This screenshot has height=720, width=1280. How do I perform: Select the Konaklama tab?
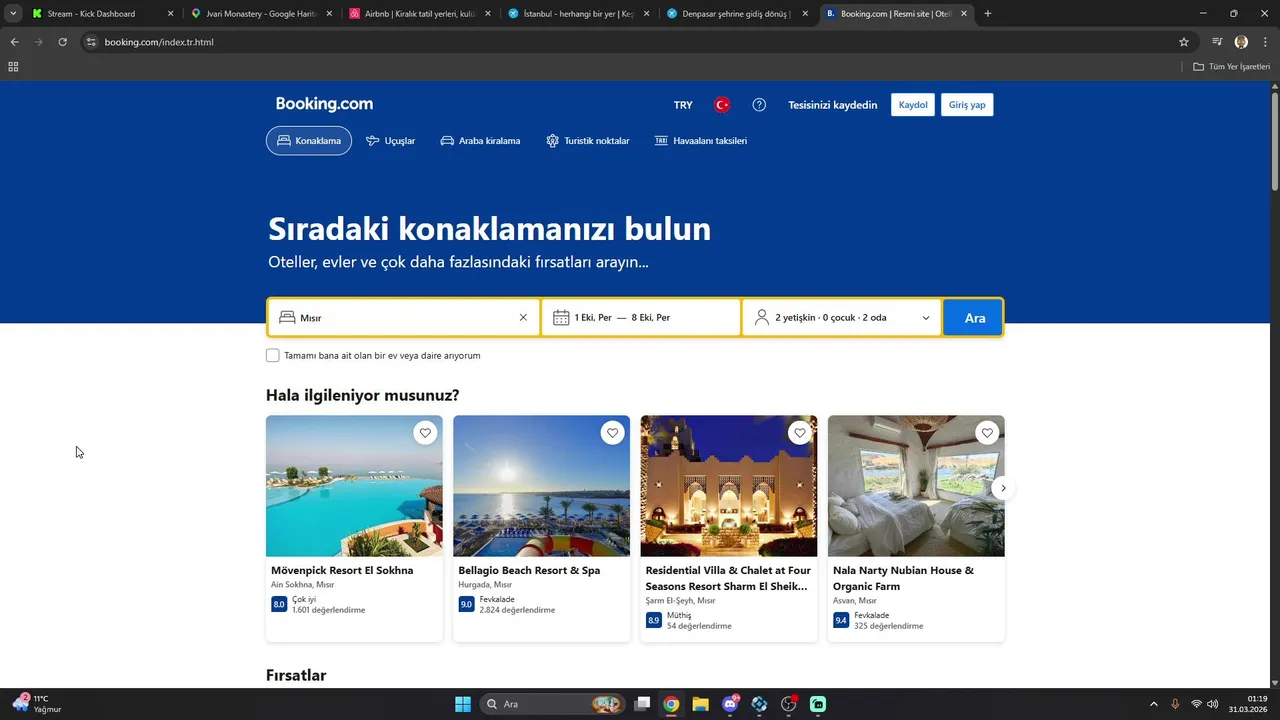309,141
